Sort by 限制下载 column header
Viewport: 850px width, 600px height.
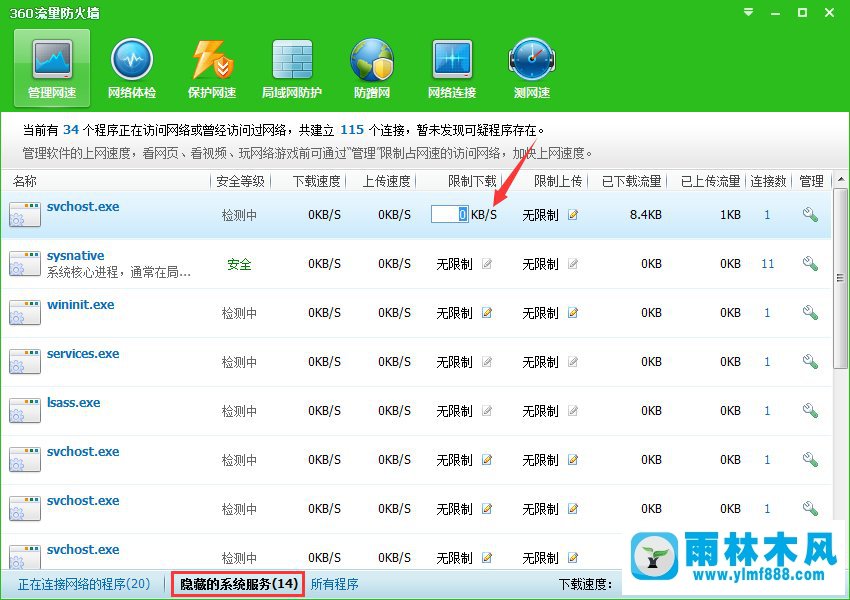coord(472,181)
